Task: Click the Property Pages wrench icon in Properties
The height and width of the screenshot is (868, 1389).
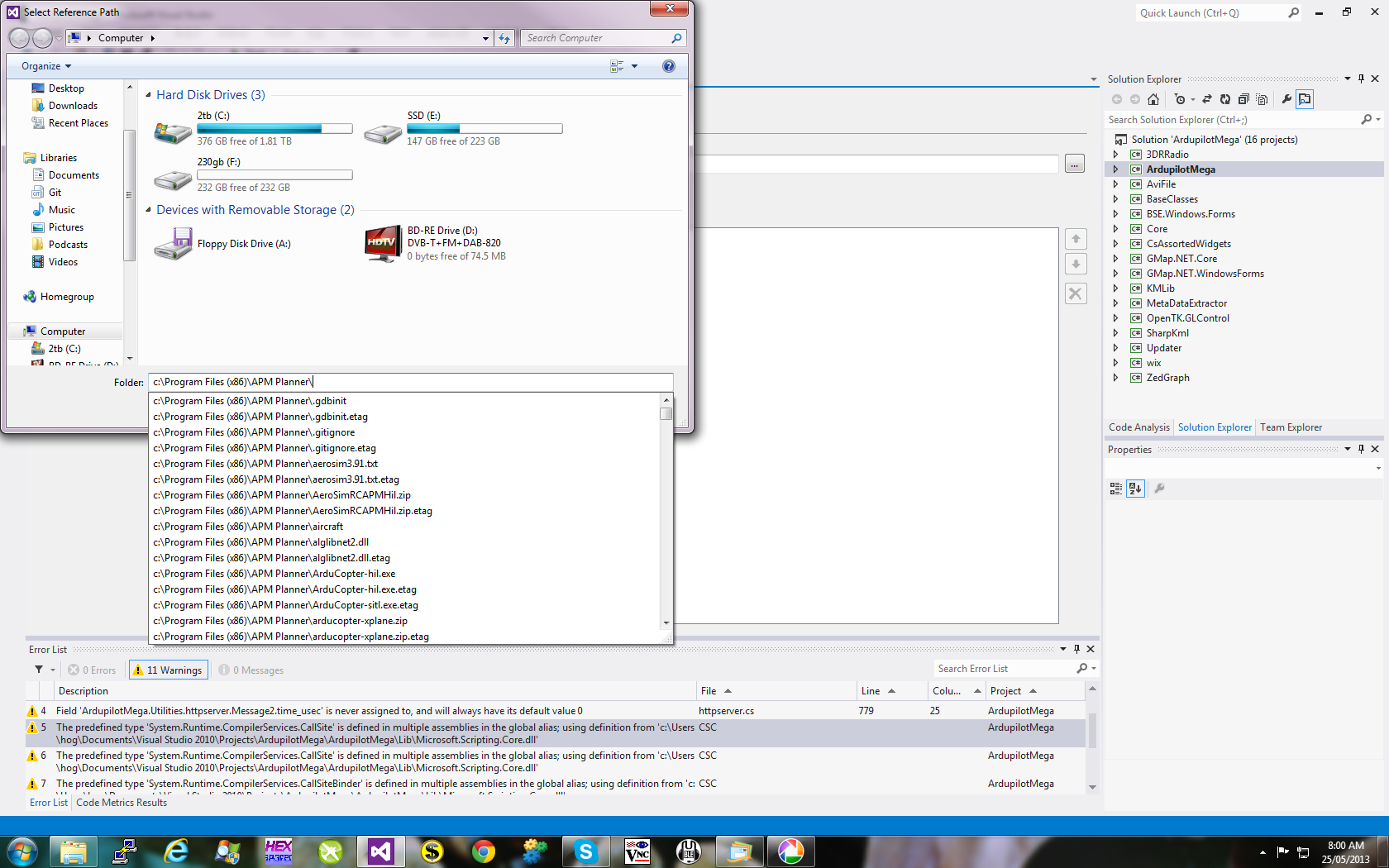Action: click(x=1159, y=489)
